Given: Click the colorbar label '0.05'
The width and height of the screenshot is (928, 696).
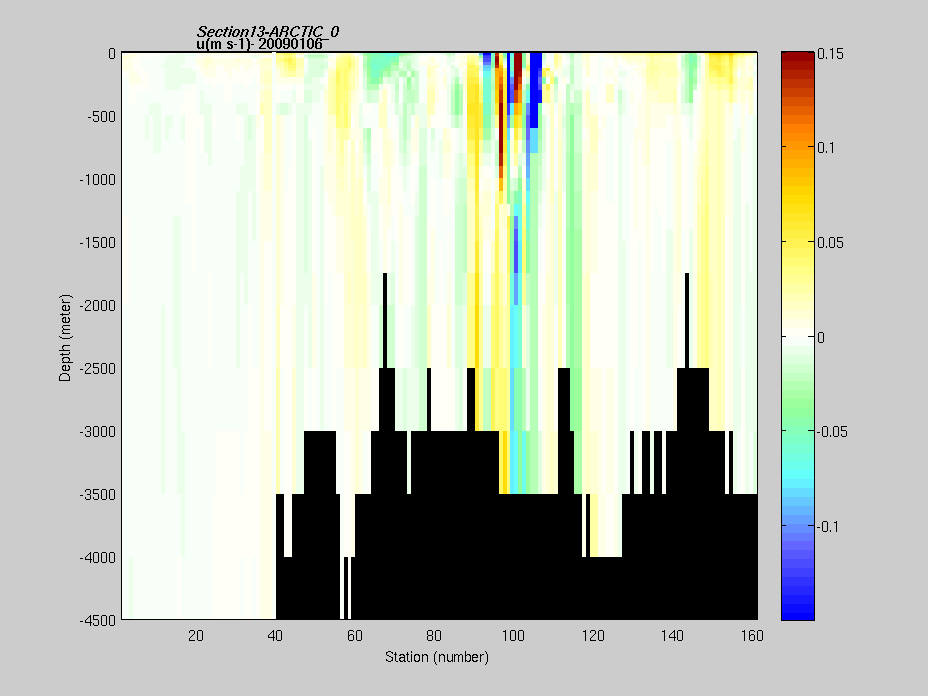Looking at the screenshot, I should pyautogui.click(x=830, y=243).
